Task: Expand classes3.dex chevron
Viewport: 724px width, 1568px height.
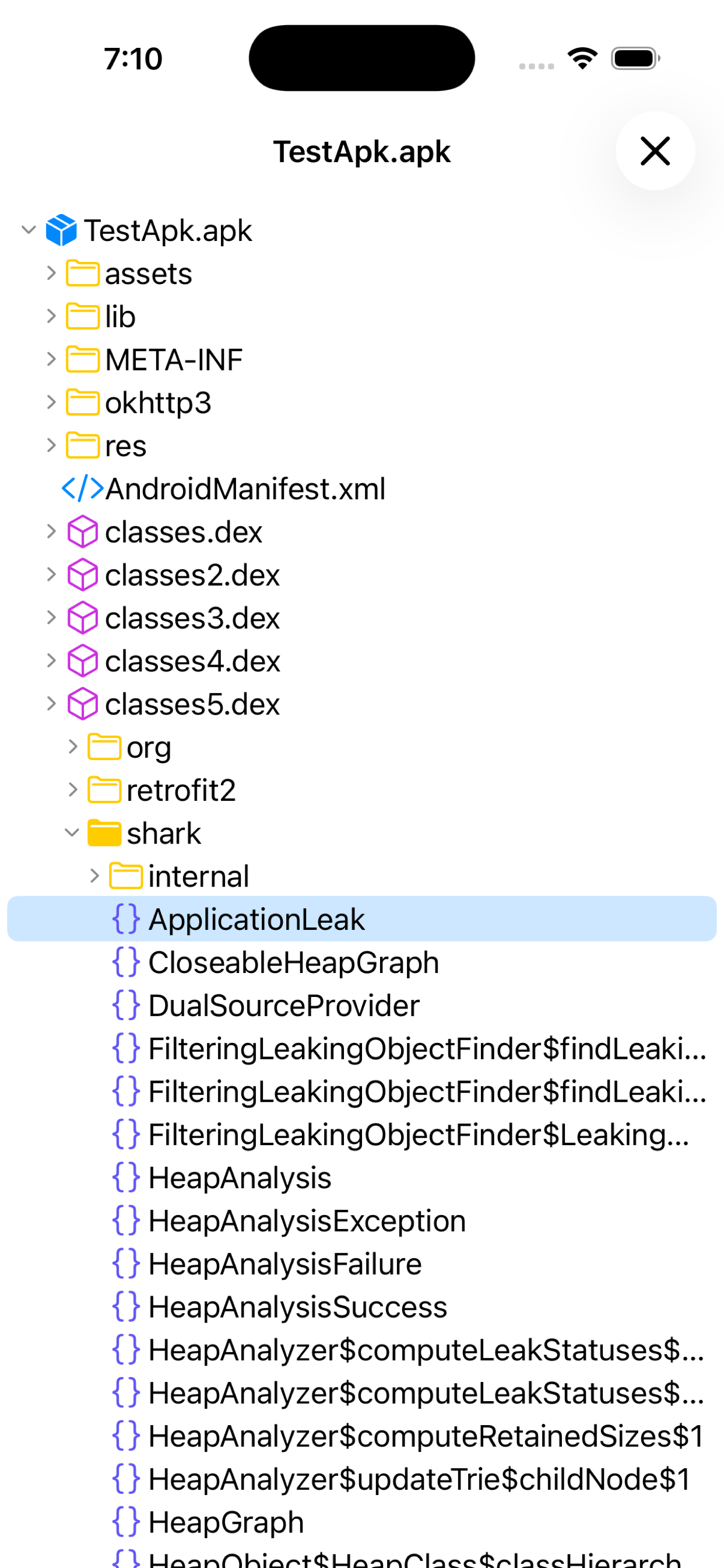Action: click(51, 618)
